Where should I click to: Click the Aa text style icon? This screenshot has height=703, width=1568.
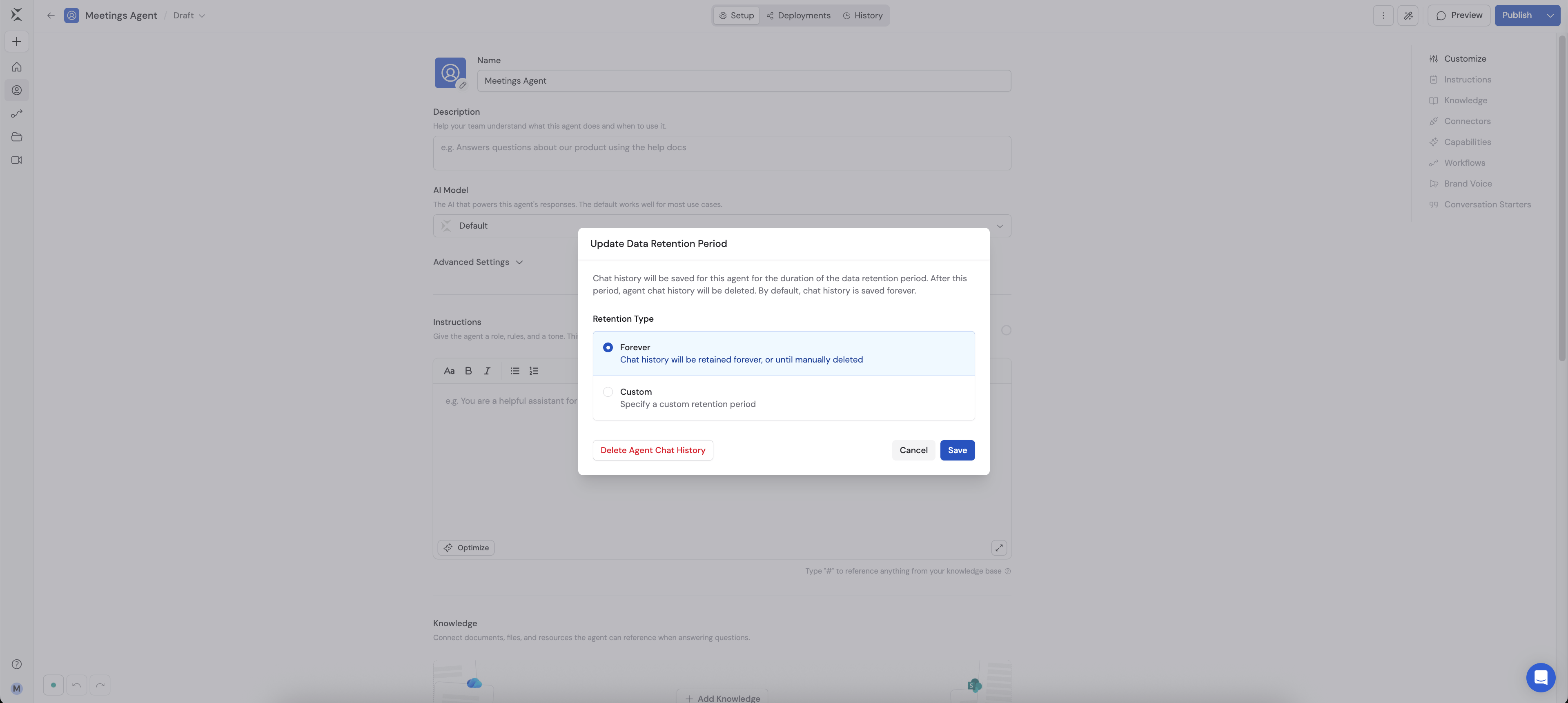(449, 371)
